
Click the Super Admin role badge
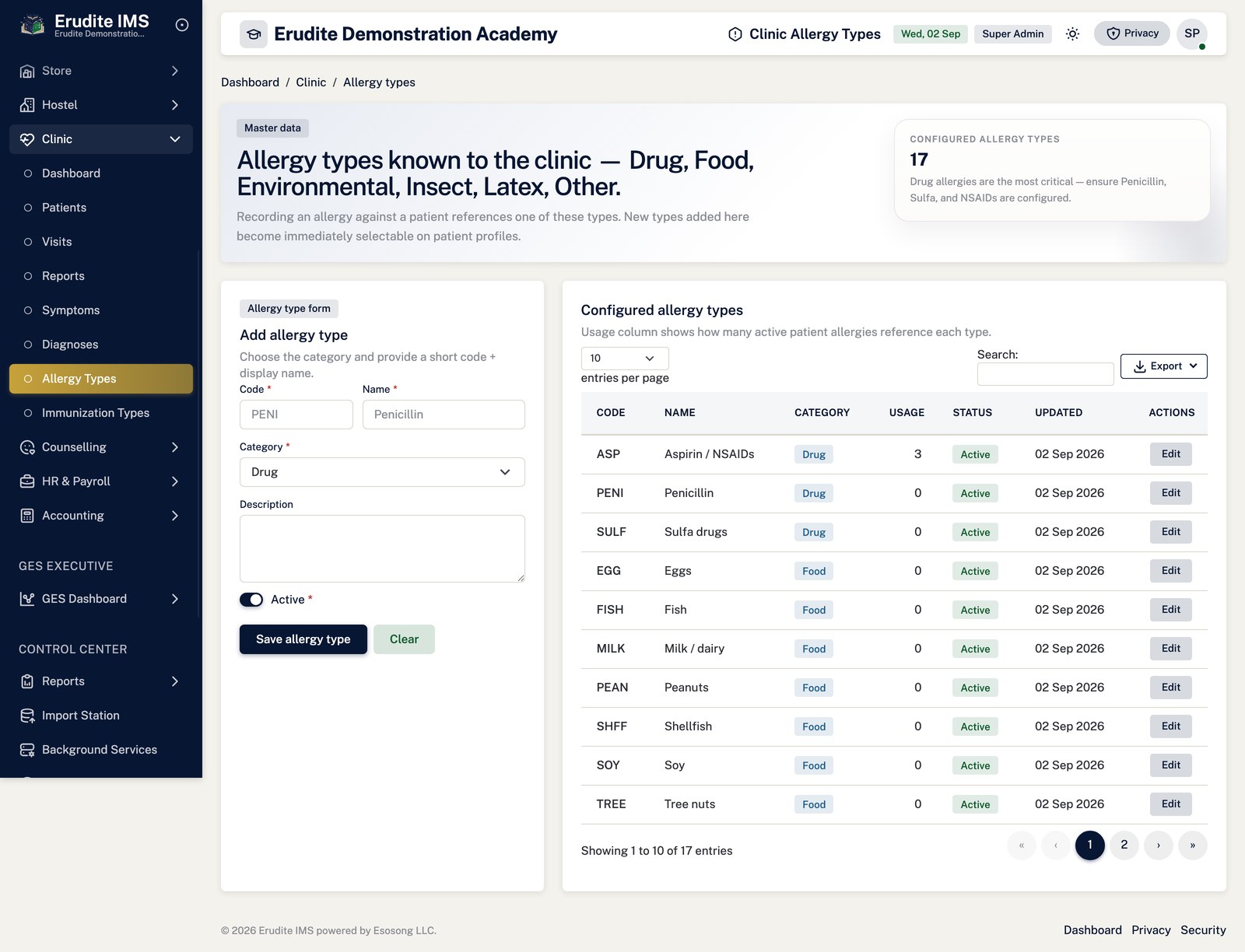coord(1012,34)
